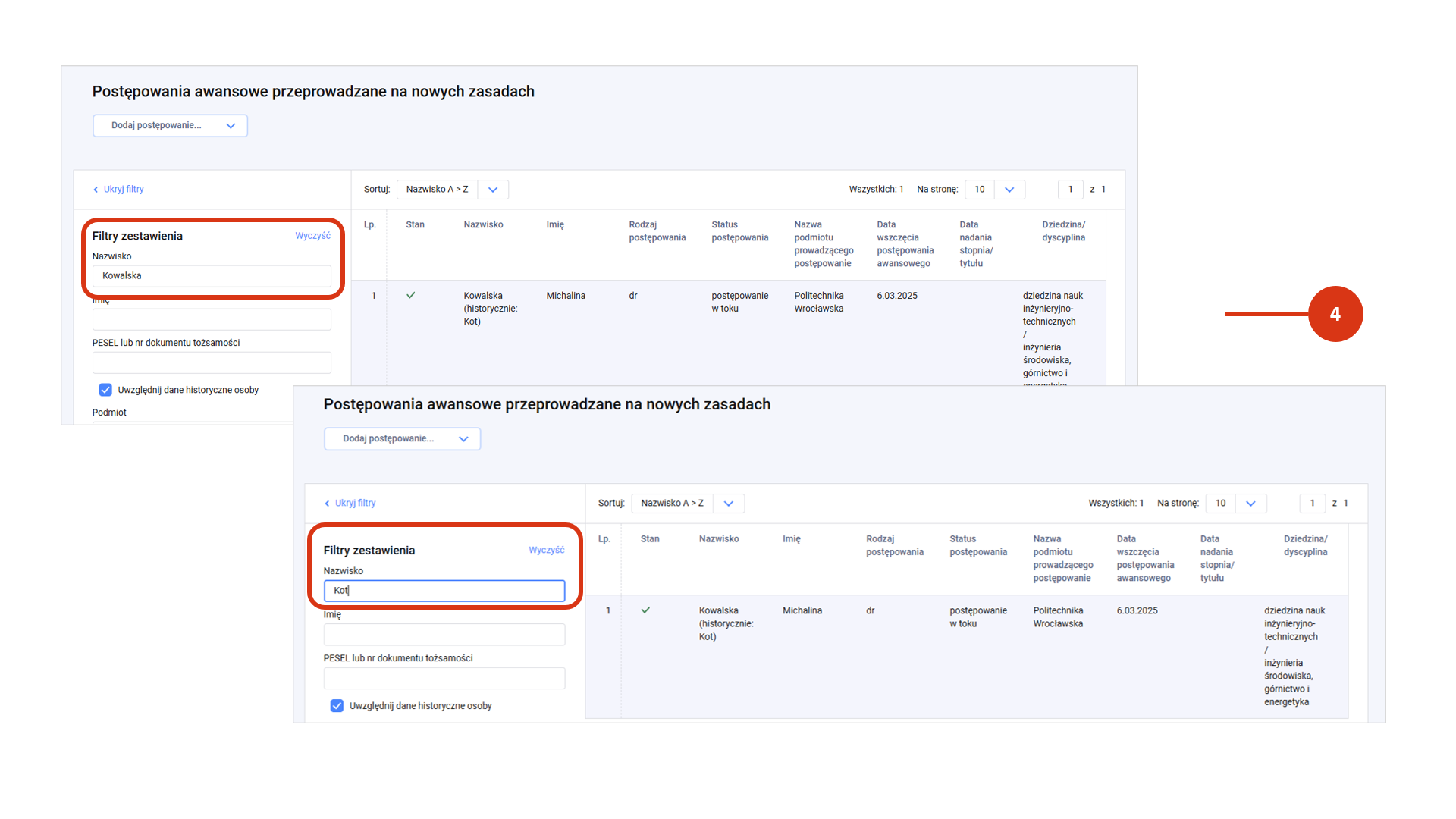Open lower Dodaj postępowanie dropdown
This screenshot has height=819, width=1456.
[x=402, y=439]
